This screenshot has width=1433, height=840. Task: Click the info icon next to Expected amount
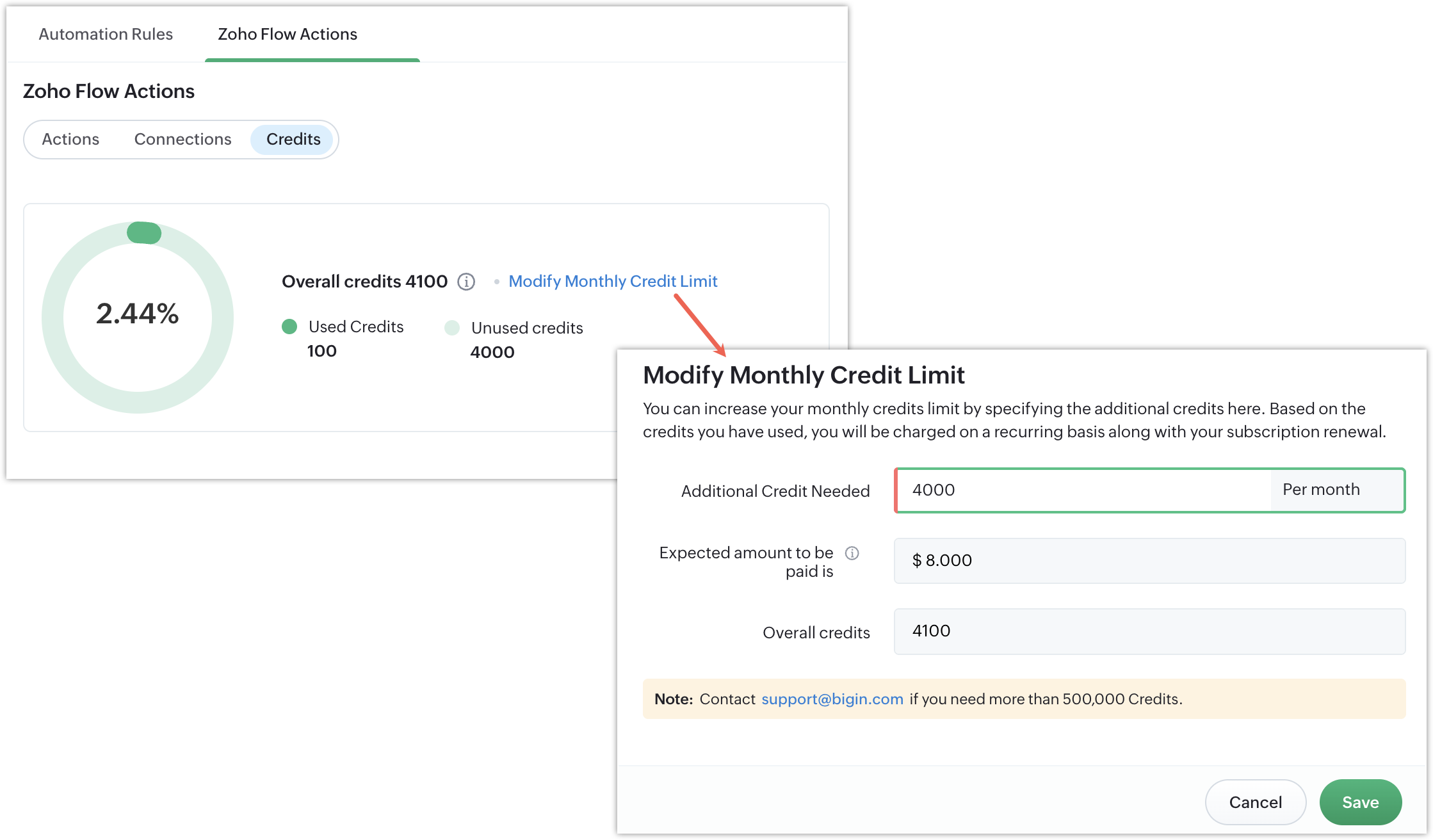852,553
